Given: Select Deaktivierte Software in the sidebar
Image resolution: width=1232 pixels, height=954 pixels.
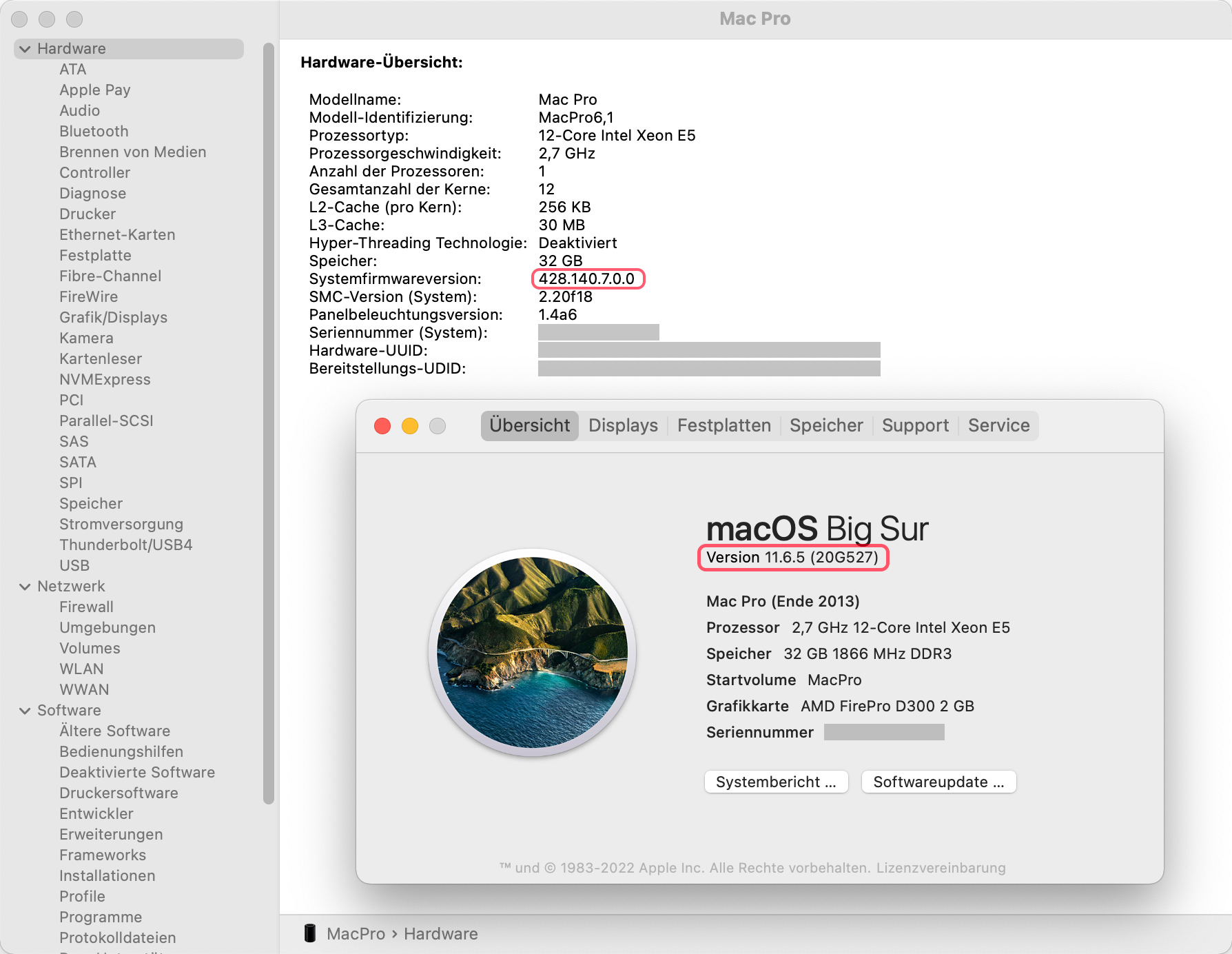Looking at the screenshot, I should point(137,773).
